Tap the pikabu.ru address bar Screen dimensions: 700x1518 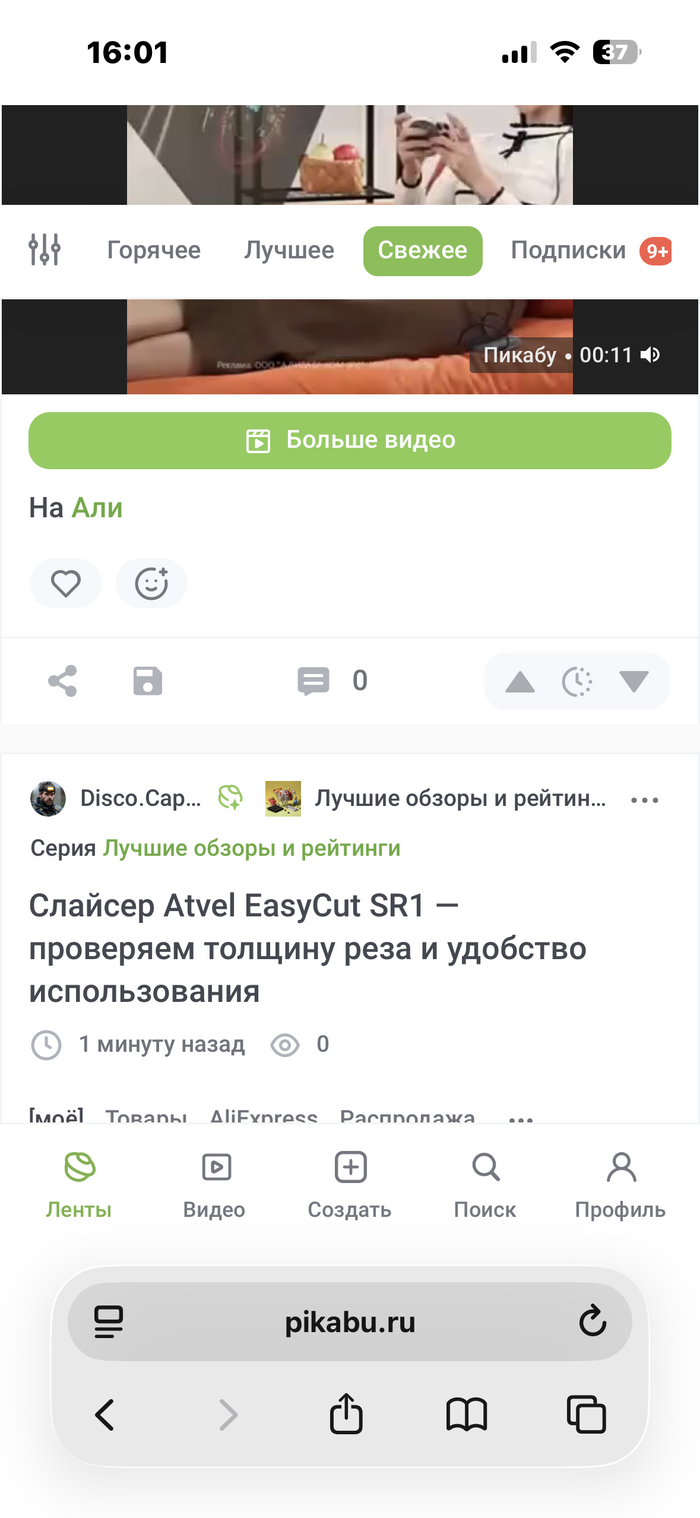pos(350,1322)
